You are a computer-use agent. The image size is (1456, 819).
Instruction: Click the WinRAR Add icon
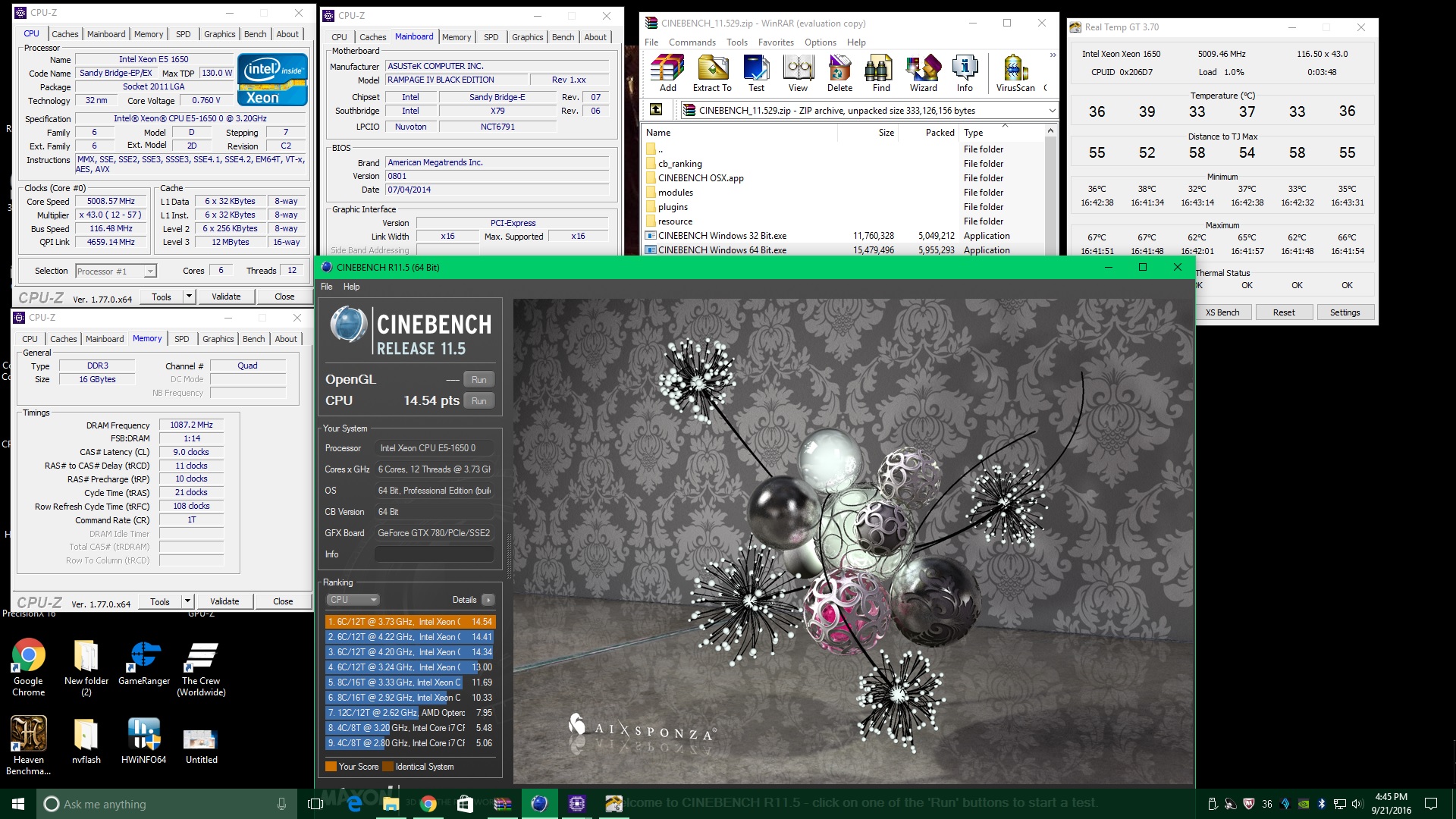pyautogui.click(x=667, y=74)
